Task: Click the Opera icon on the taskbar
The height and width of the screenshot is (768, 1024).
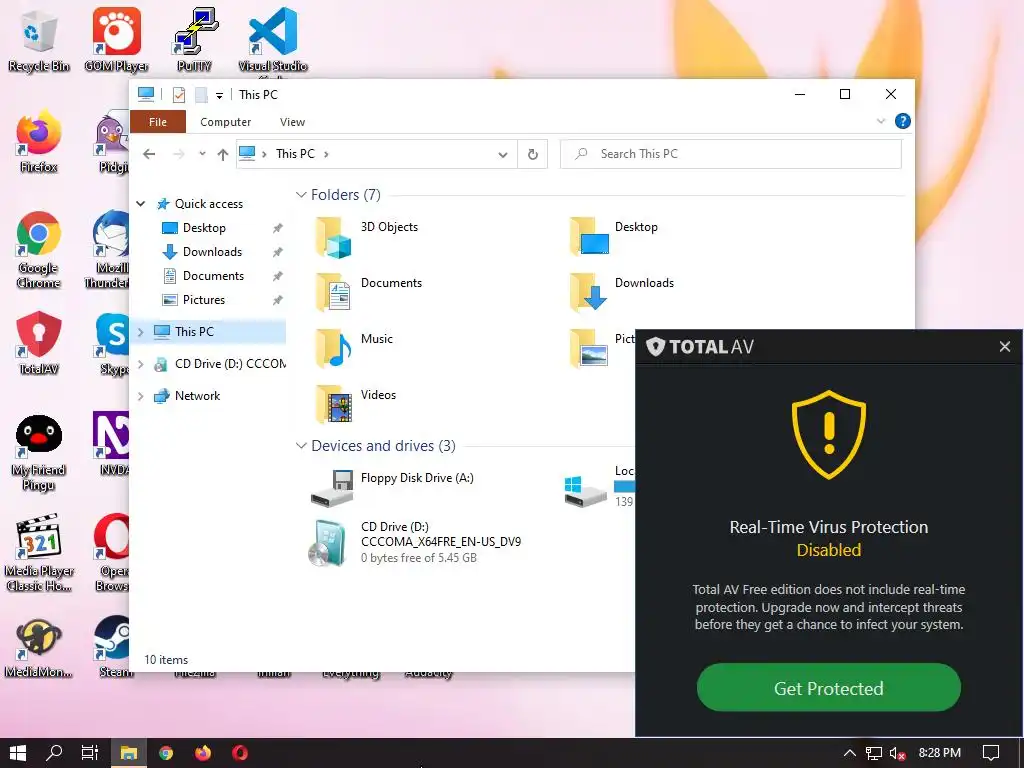Action: pos(240,753)
